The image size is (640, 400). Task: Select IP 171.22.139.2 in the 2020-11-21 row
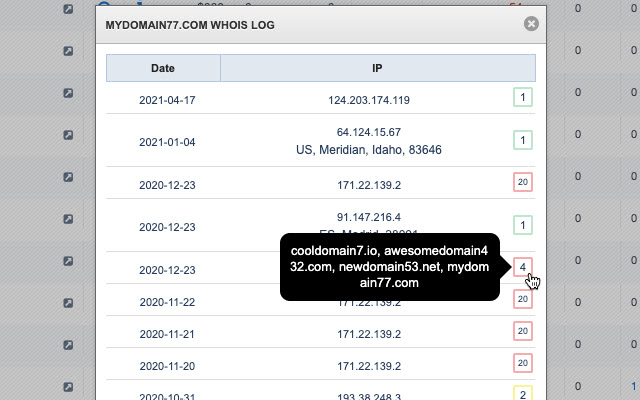coord(369,334)
